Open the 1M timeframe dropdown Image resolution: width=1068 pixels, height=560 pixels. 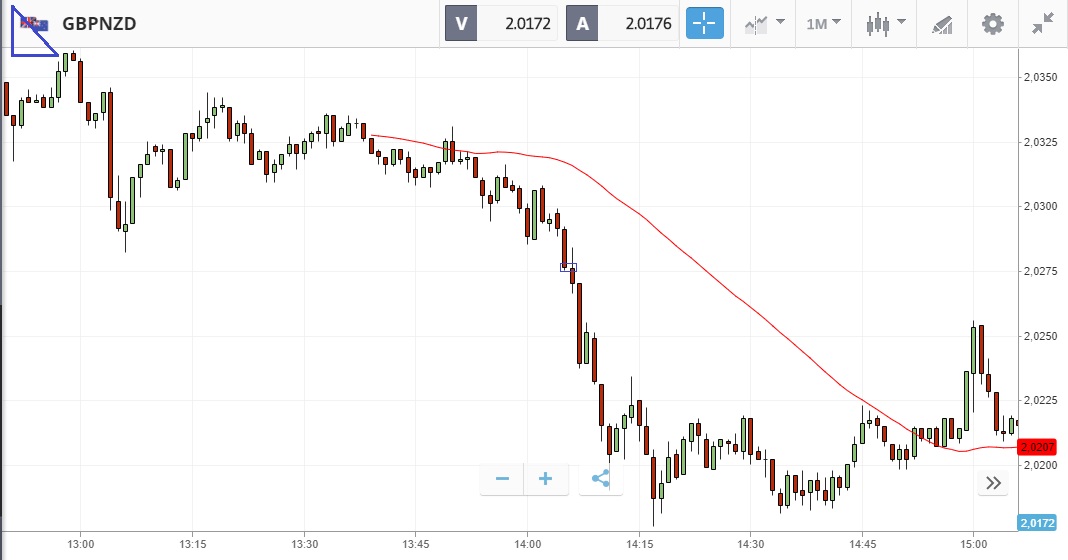[x=824, y=23]
